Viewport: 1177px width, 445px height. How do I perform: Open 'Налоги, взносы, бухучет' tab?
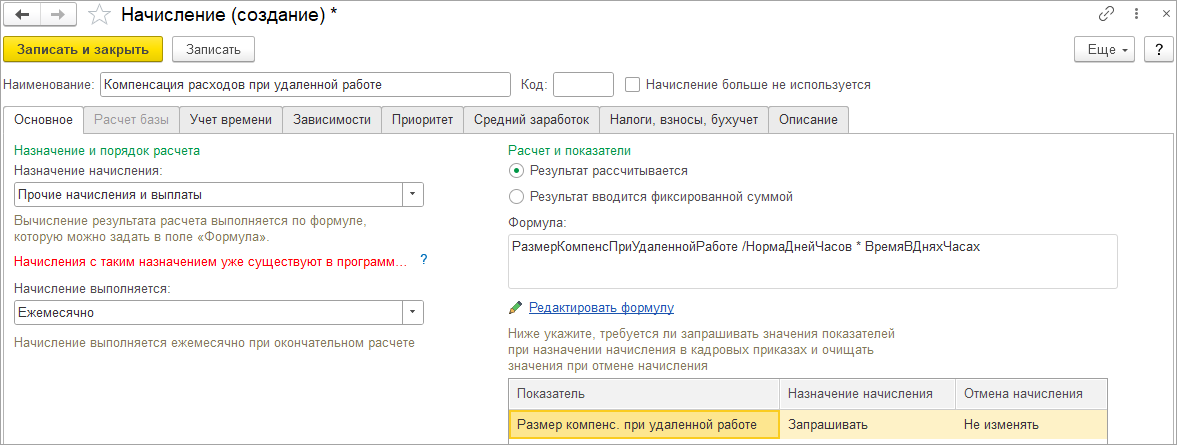684,119
